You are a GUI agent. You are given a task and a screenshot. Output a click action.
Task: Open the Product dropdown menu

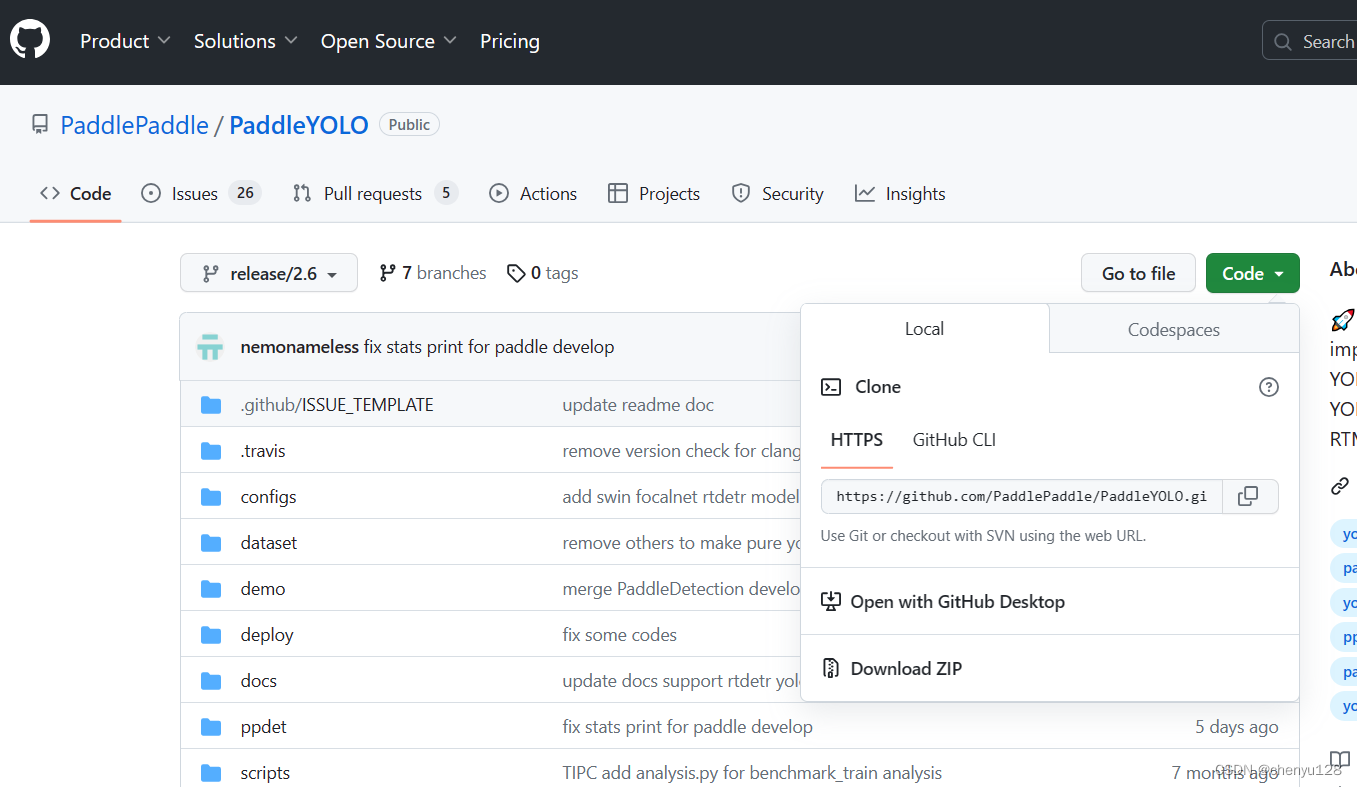[x=125, y=41]
